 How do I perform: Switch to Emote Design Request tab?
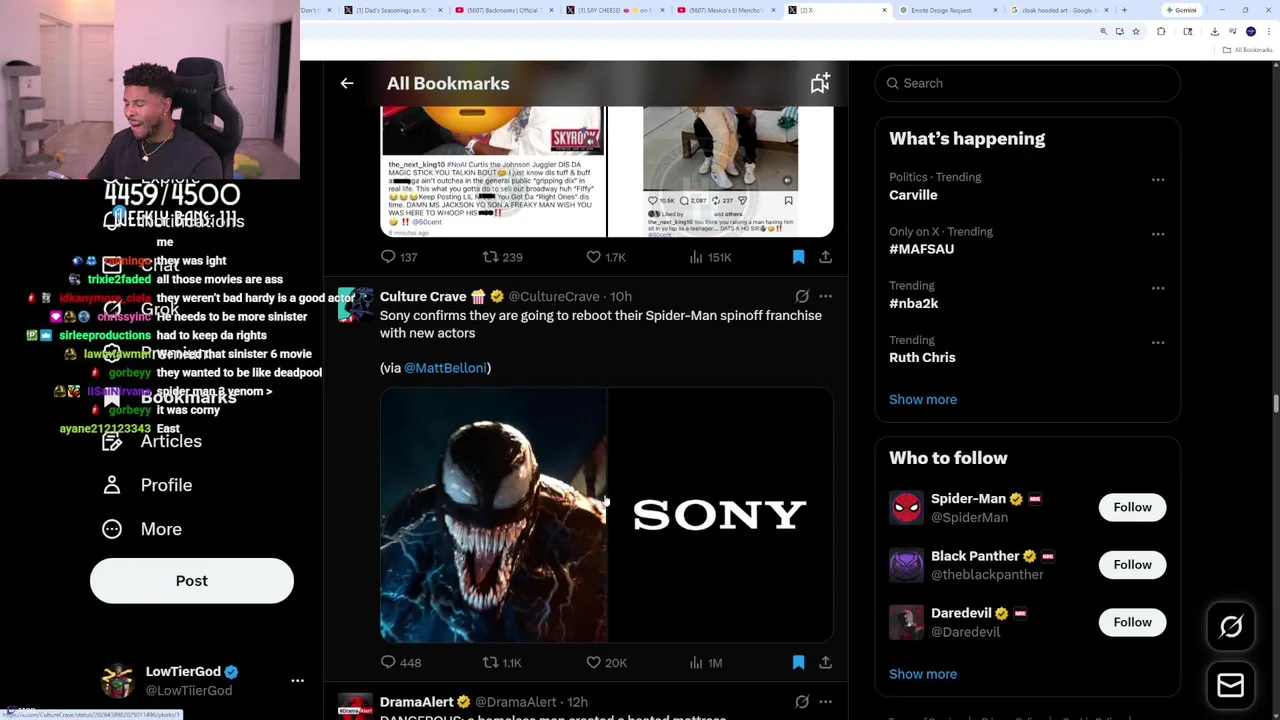(x=946, y=10)
